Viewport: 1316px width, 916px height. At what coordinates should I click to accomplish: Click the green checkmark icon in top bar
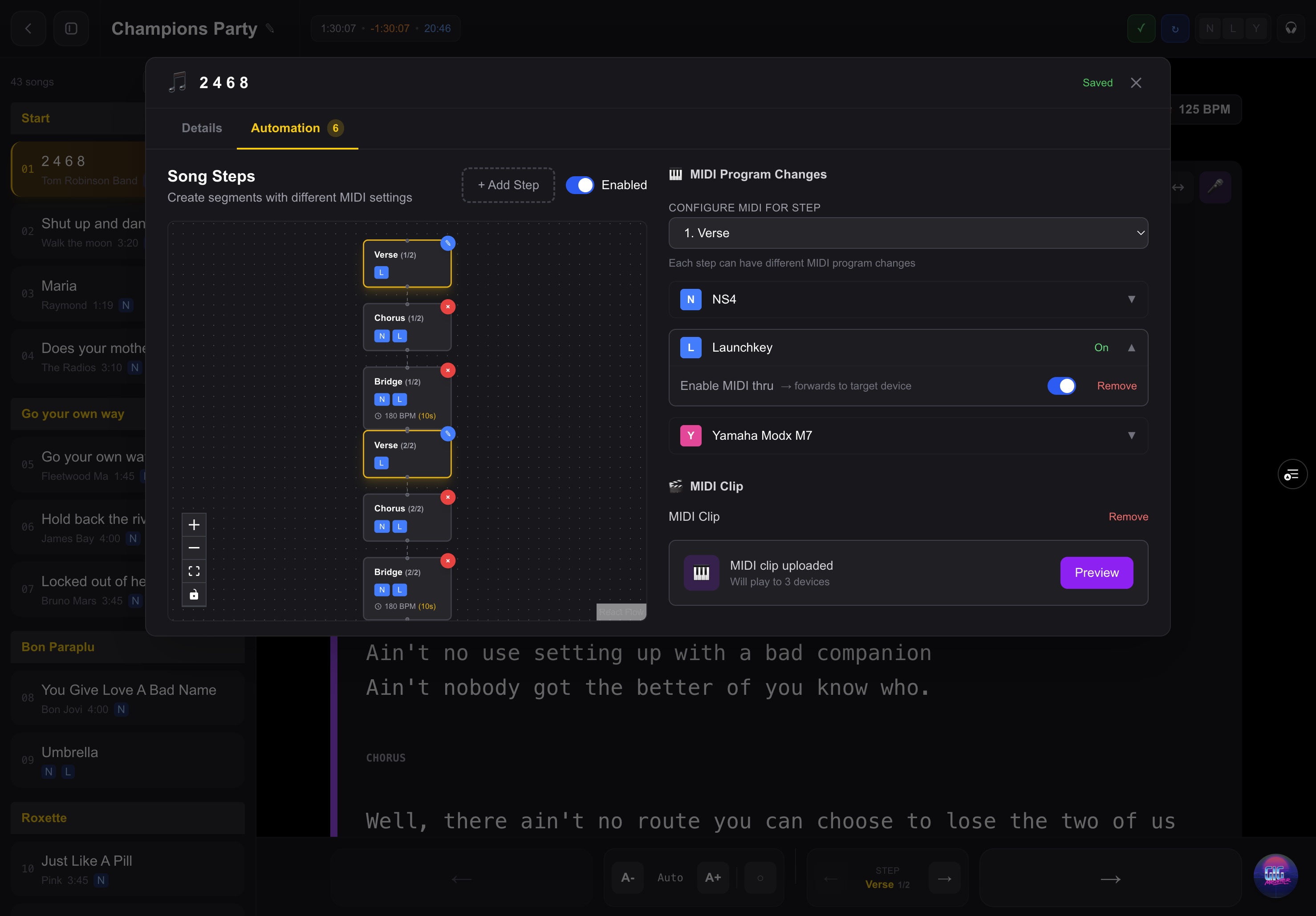click(1140, 28)
